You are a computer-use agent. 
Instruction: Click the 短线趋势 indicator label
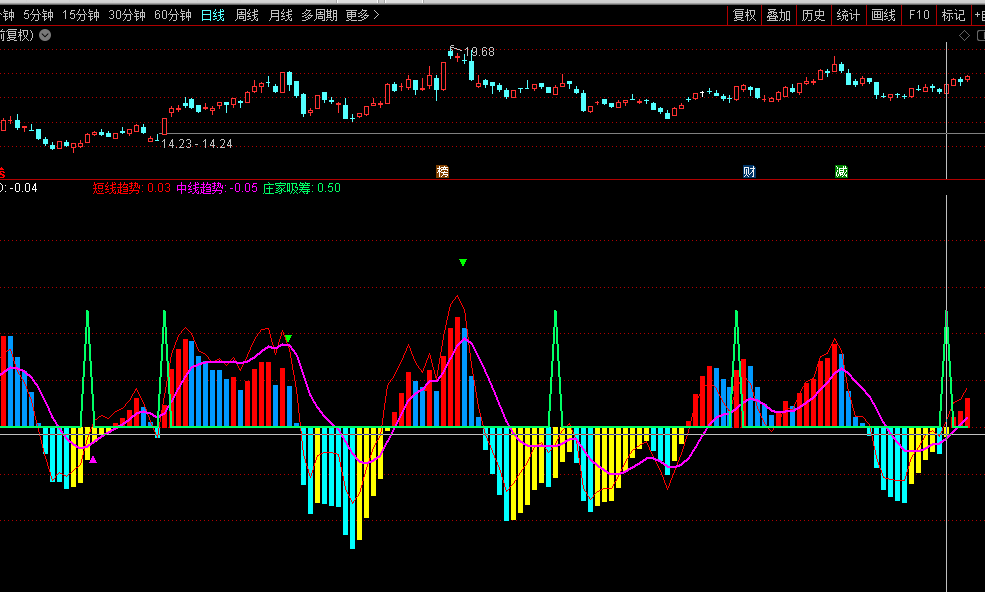118,188
